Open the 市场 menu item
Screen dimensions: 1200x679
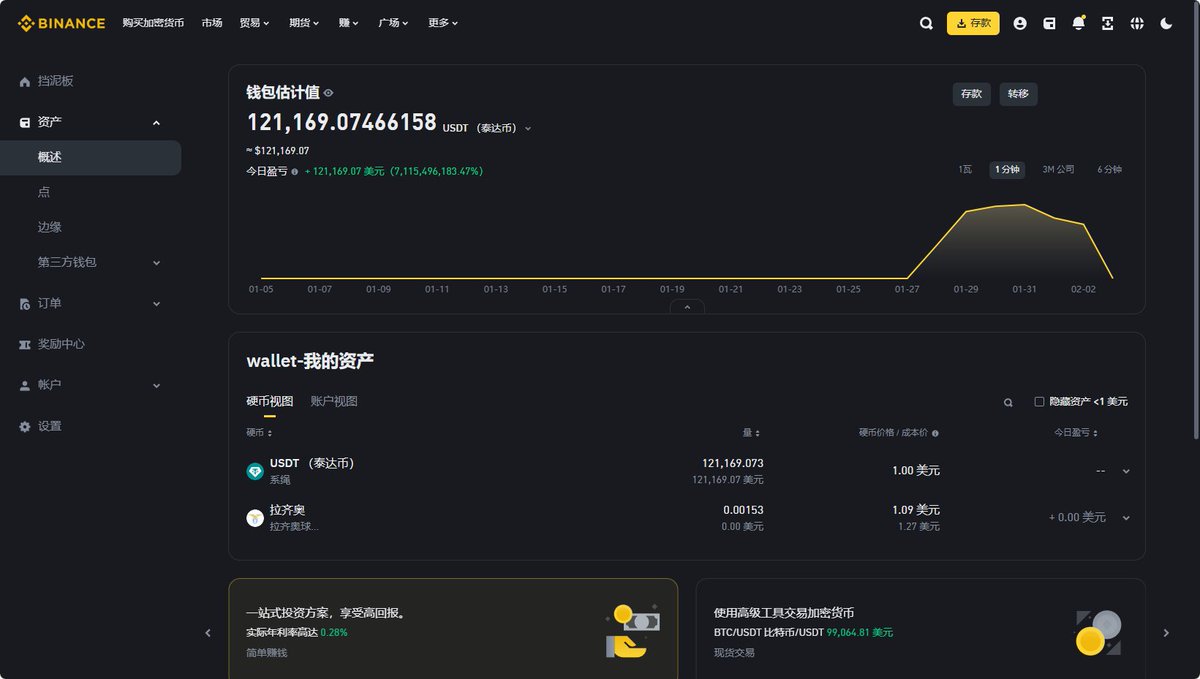click(x=212, y=23)
